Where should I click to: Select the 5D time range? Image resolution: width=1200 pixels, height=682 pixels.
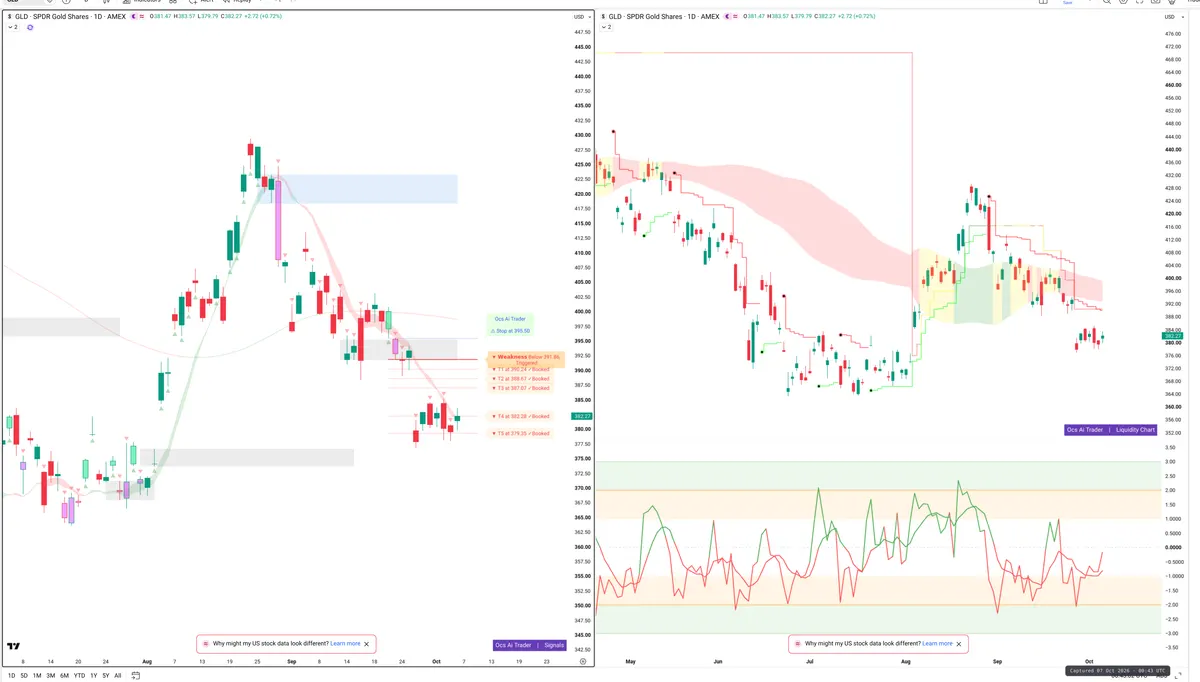24,676
